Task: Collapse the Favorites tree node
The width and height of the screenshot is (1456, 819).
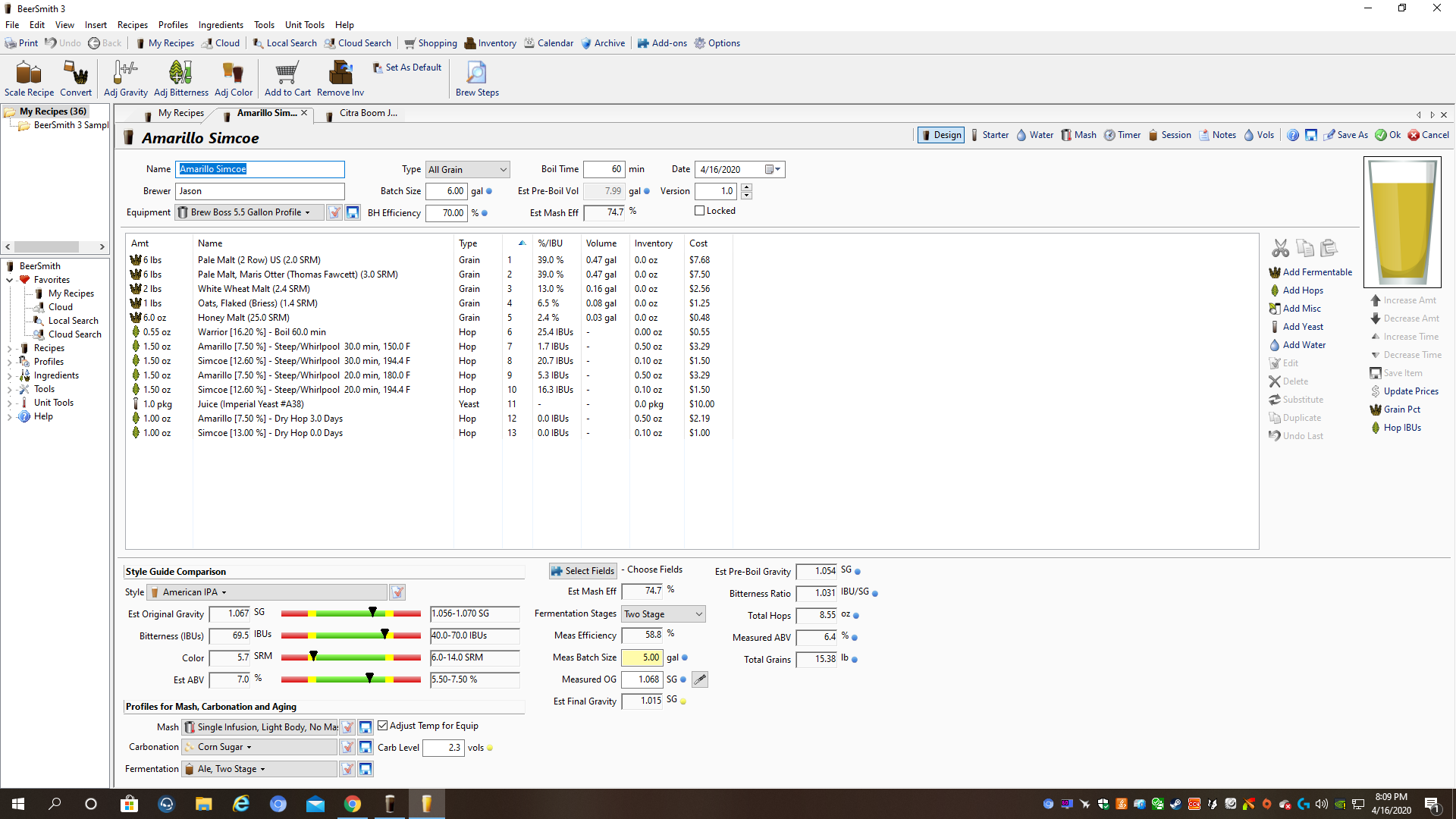Action: (x=10, y=280)
